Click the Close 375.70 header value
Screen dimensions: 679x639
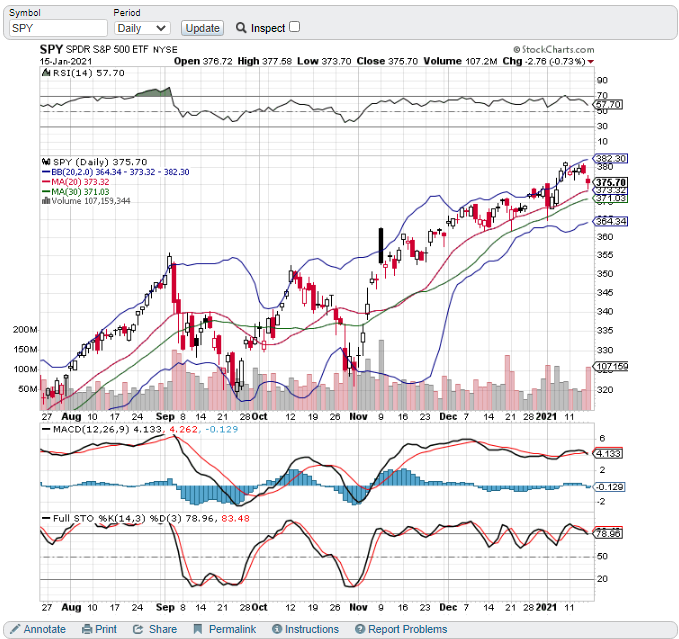pos(387,61)
